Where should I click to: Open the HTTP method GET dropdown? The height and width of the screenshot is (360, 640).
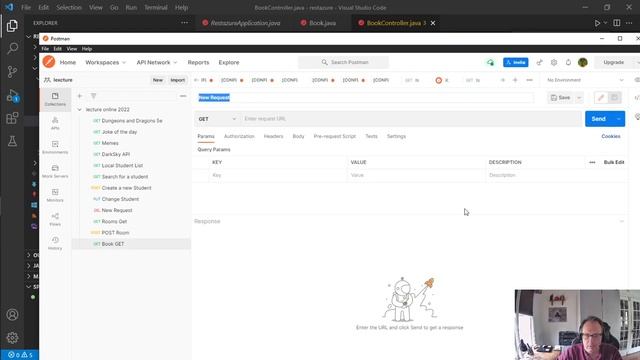[217, 119]
